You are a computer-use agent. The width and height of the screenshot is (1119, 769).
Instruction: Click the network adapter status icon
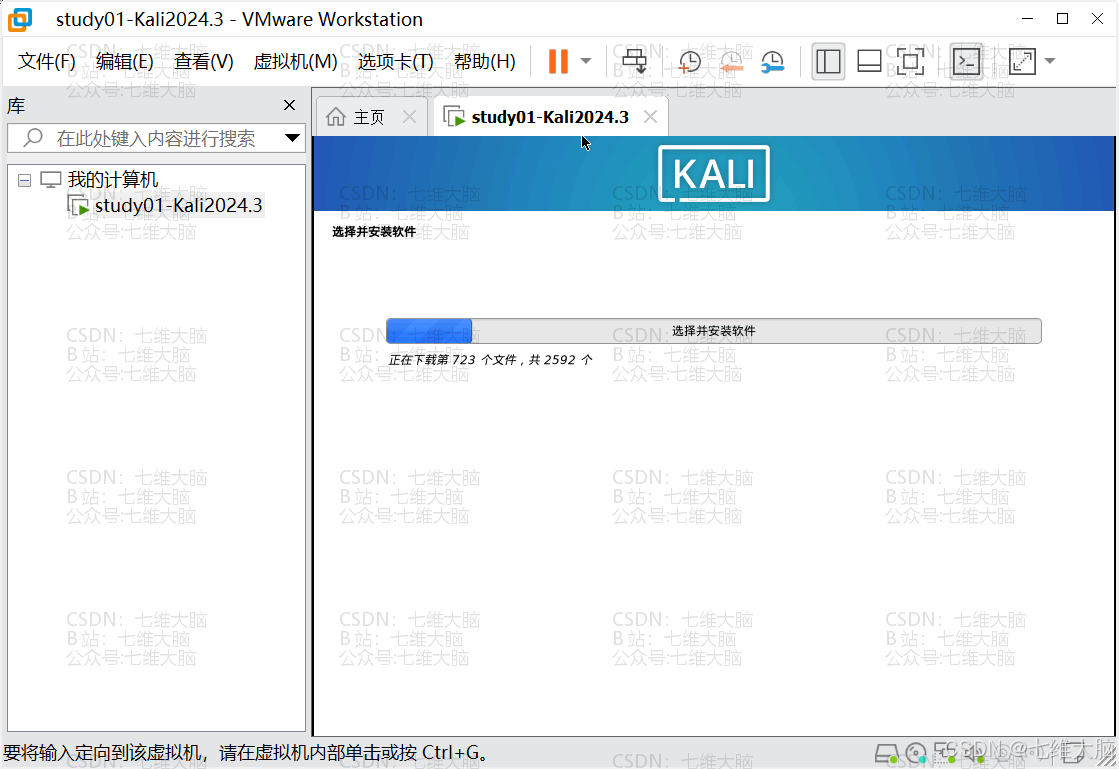(945, 753)
